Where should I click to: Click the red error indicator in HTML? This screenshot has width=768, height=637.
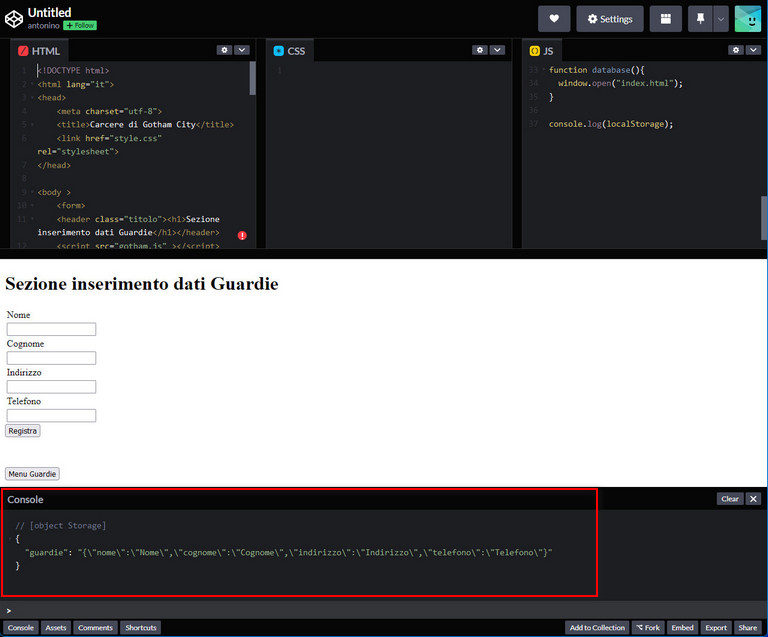pos(242,236)
